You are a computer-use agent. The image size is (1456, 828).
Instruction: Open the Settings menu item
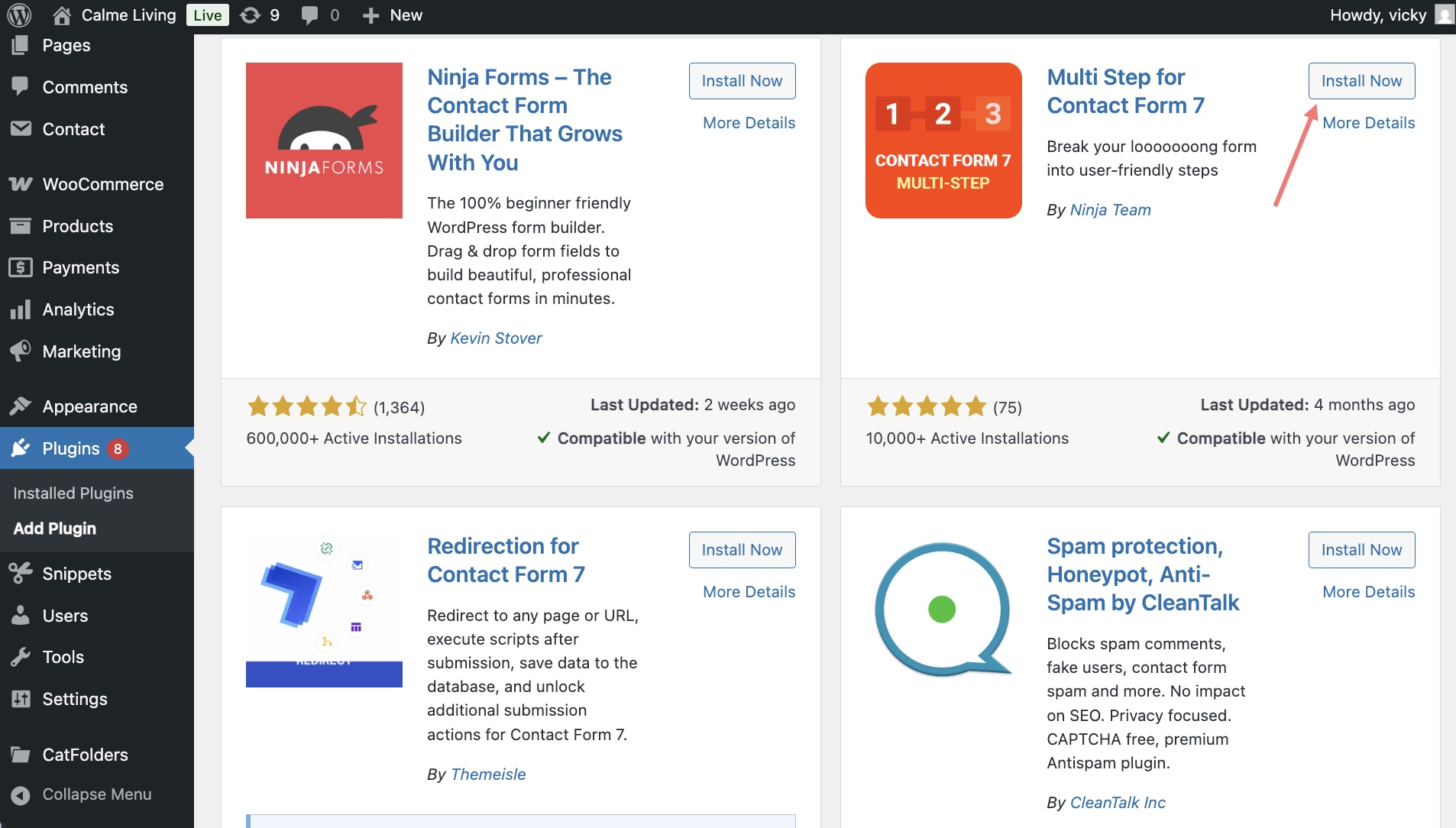pyautogui.click(x=75, y=699)
